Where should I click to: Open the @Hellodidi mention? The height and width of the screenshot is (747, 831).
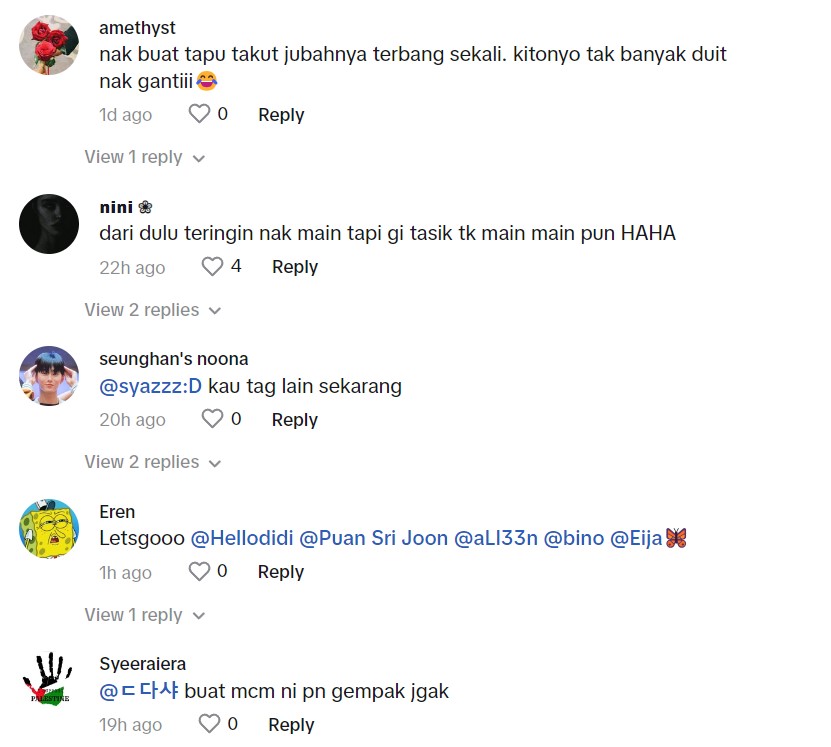(242, 538)
